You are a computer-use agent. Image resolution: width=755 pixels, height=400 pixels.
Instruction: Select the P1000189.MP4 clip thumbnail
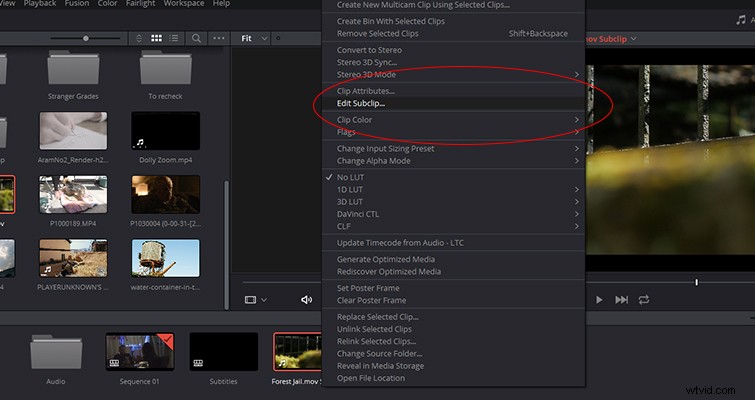(x=73, y=194)
